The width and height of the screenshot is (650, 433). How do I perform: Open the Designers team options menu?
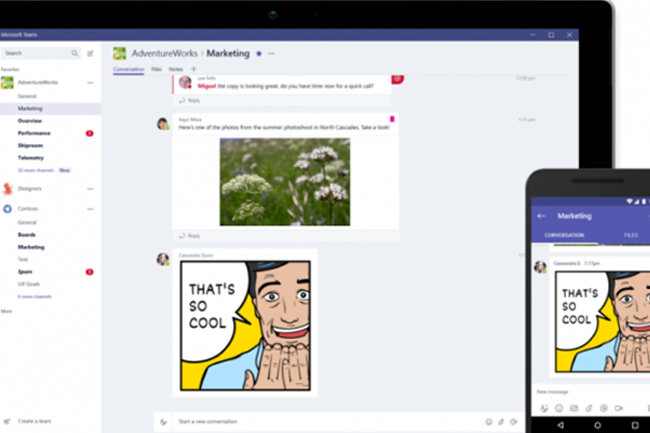click(91, 187)
